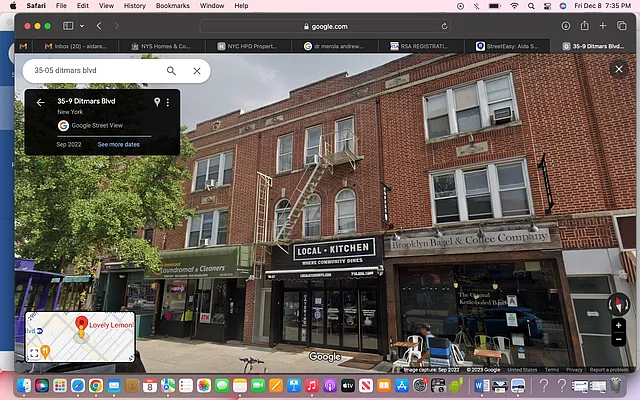The width and height of the screenshot is (640, 400).
Task: Open the three-dot options in address panel
Action: click(168, 102)
